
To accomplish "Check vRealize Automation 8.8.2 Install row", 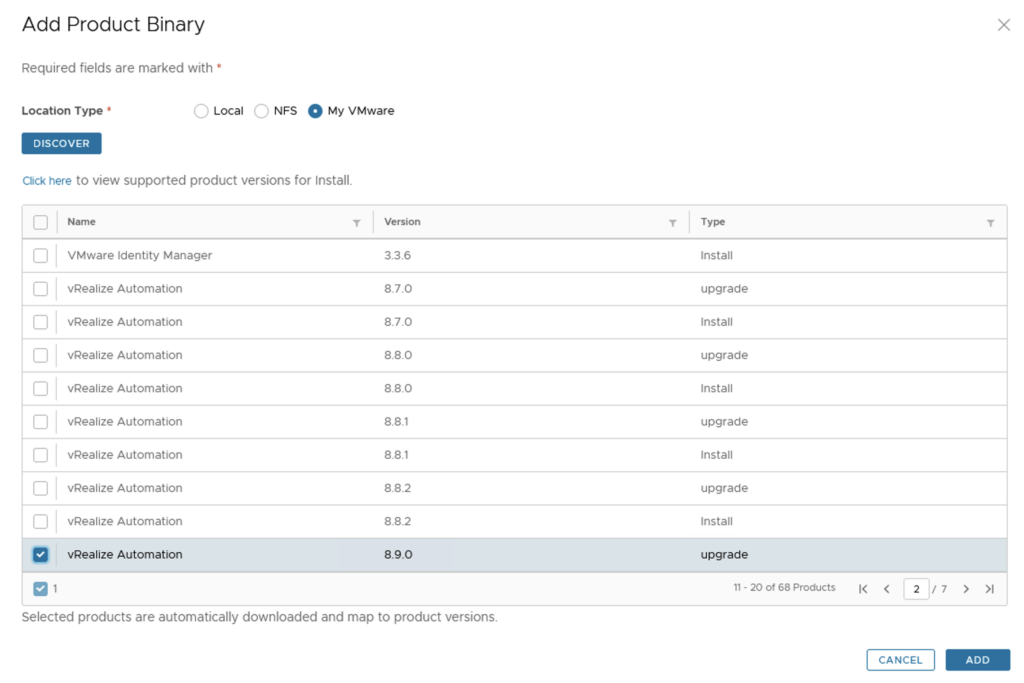I will pyautogui.click(x=40, y=522).
